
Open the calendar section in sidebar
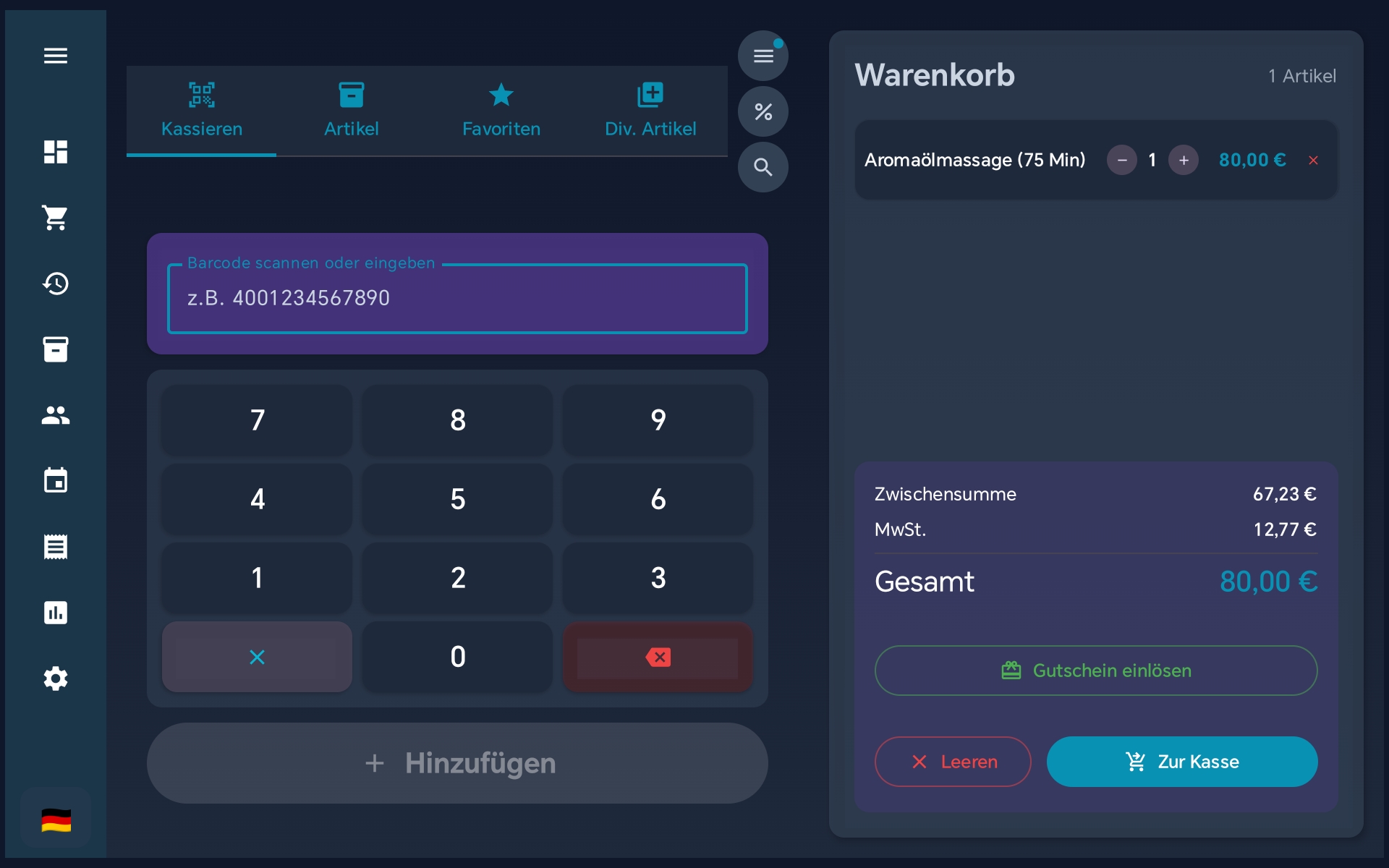[56, 480]
